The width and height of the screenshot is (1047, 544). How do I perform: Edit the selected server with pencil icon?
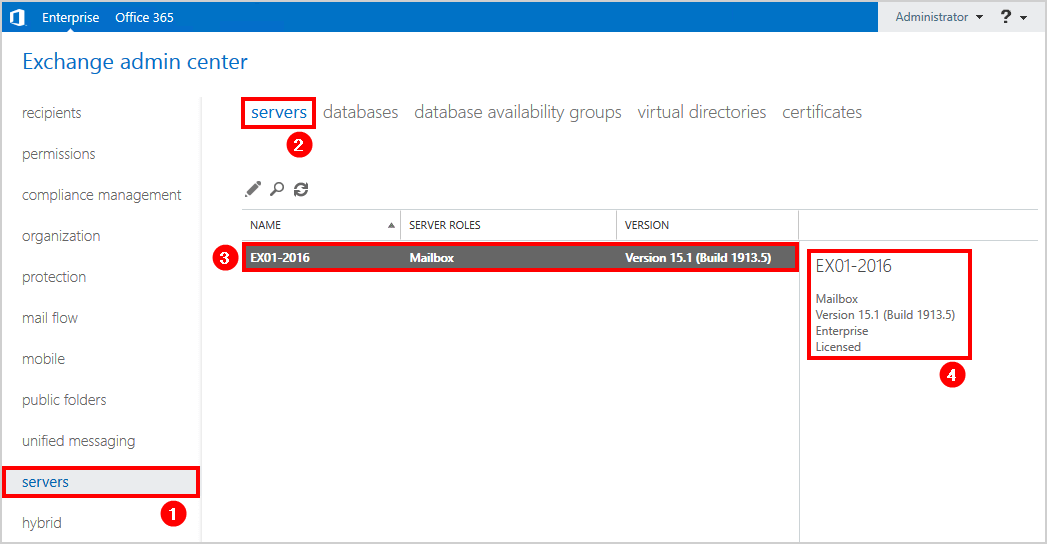pos(253,190)
